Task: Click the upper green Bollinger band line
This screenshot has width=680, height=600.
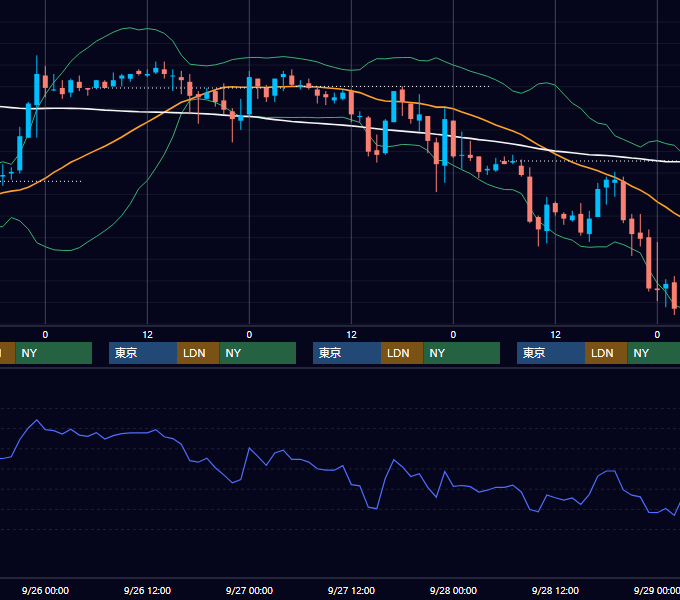Action: pyautogui.click(x=284, y=57)
